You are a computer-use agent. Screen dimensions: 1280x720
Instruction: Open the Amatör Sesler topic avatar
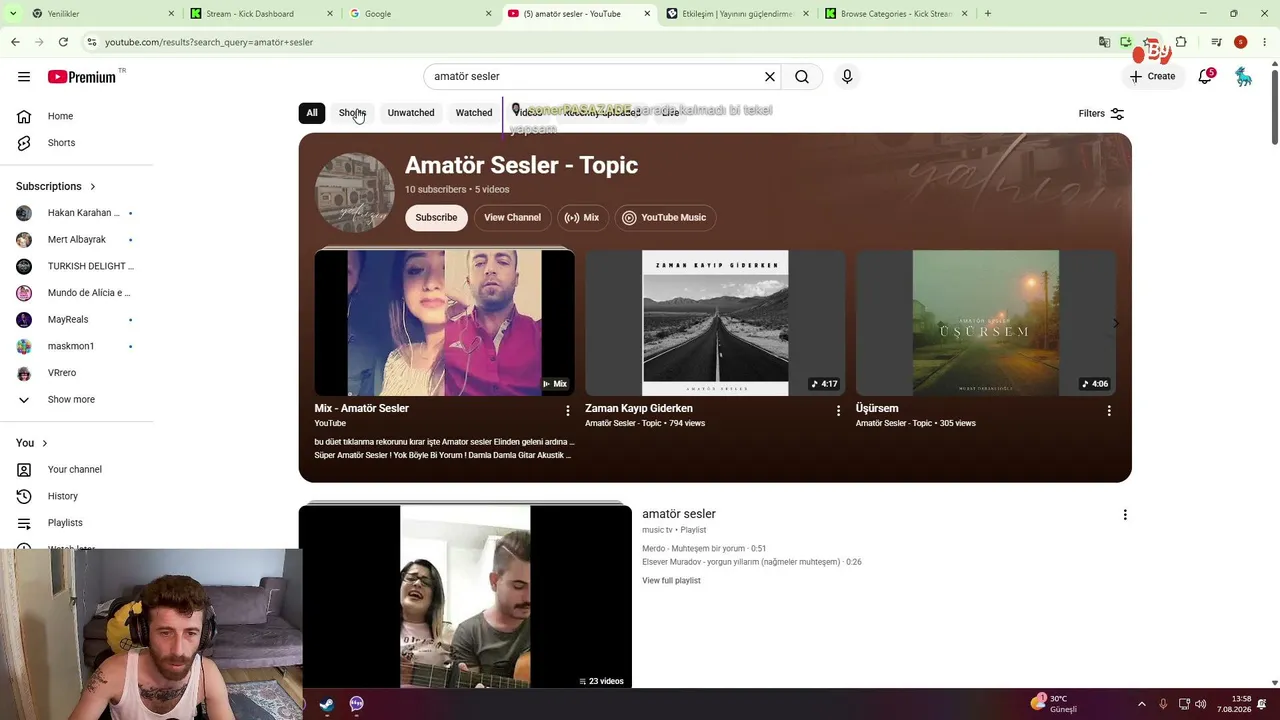coord(355,192)
